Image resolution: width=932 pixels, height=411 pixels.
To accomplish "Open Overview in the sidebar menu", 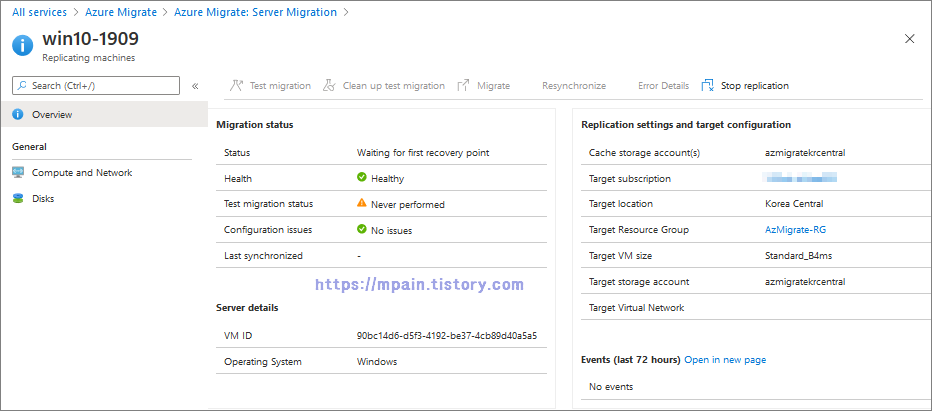I will click(x=104, y=114).
